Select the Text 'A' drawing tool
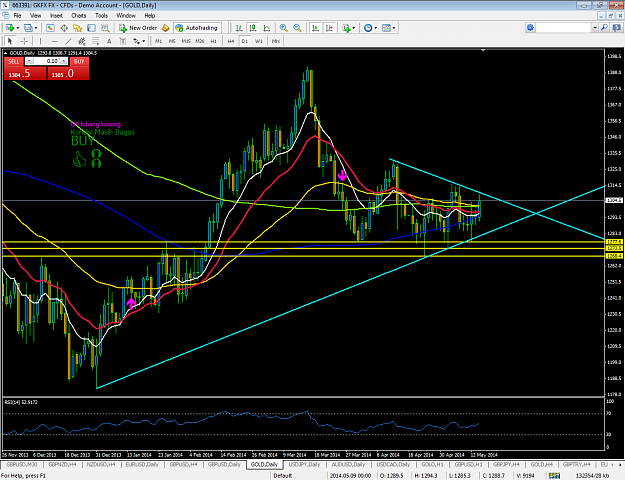Viewport: 625px width, 480px height. coord(109,41)
